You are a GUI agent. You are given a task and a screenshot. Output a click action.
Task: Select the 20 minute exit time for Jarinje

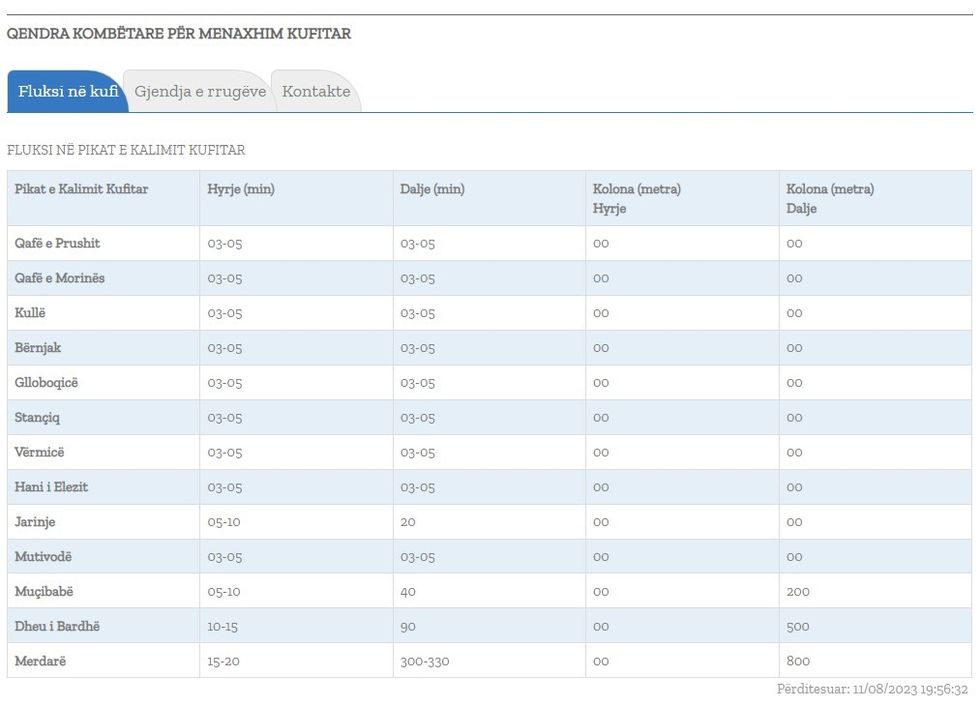click(x=408, y=522)
